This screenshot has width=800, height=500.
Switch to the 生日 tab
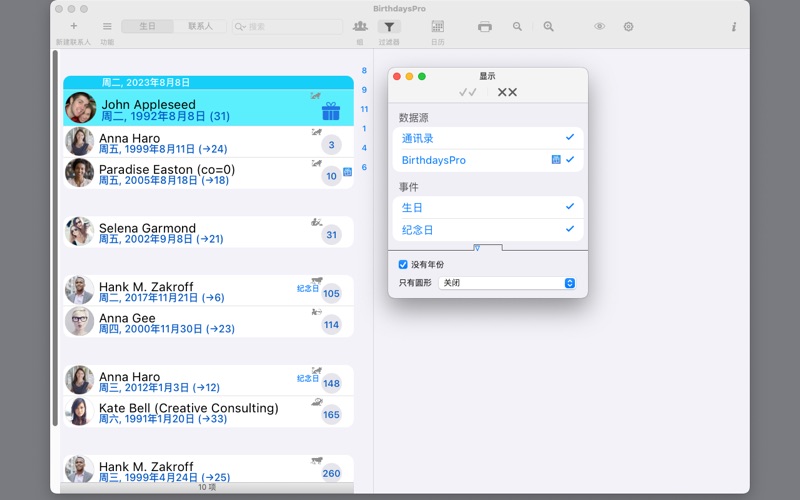[x=147, y=26]
